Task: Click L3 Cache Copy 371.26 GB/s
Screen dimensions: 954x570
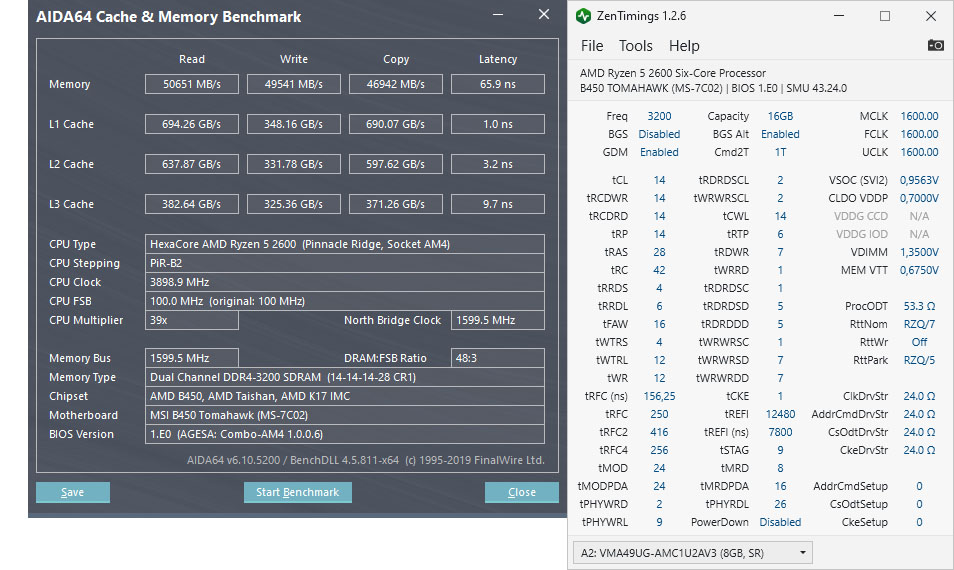Action: [395, 204]
